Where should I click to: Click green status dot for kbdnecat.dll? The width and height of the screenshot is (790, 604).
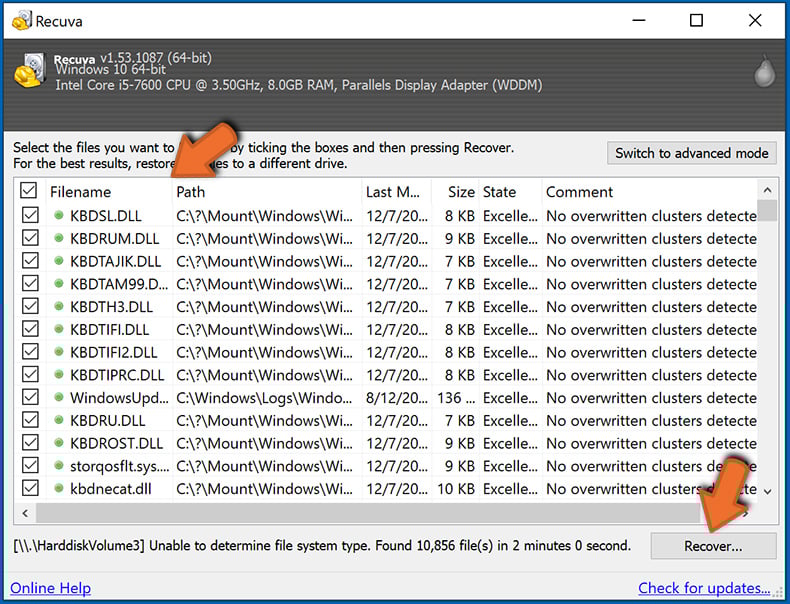pos(59,489)
